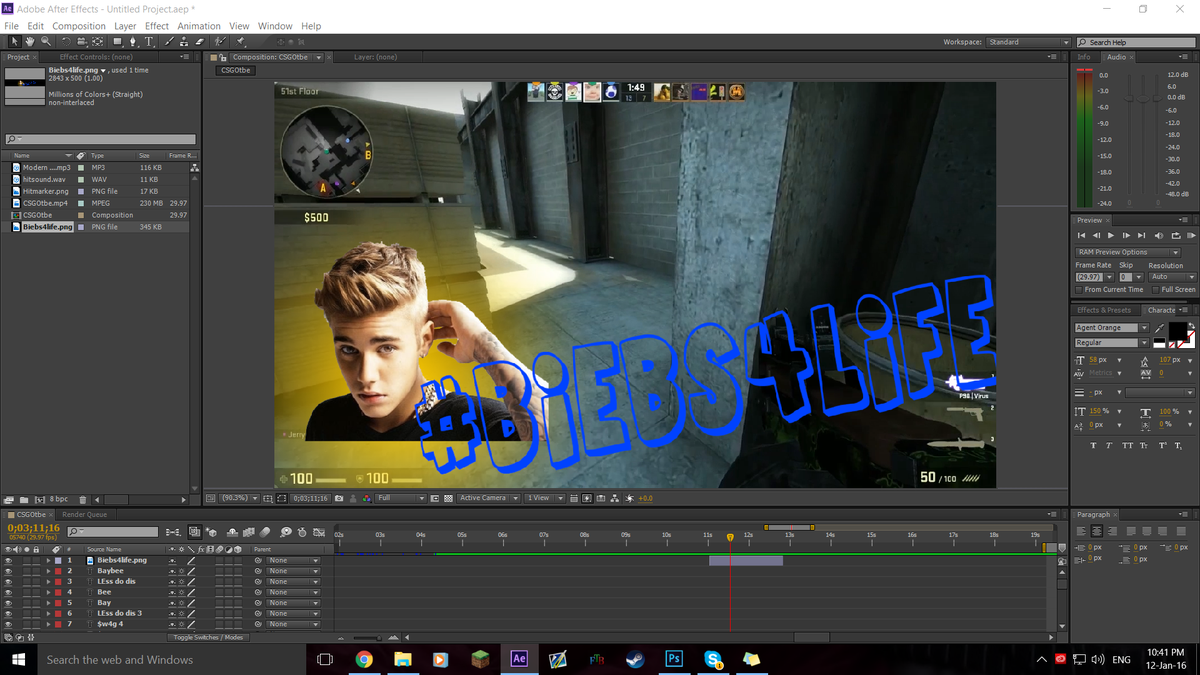Select the Roto Brush tool
This screenshot has width=1200, height=675.
pos(221,42)
